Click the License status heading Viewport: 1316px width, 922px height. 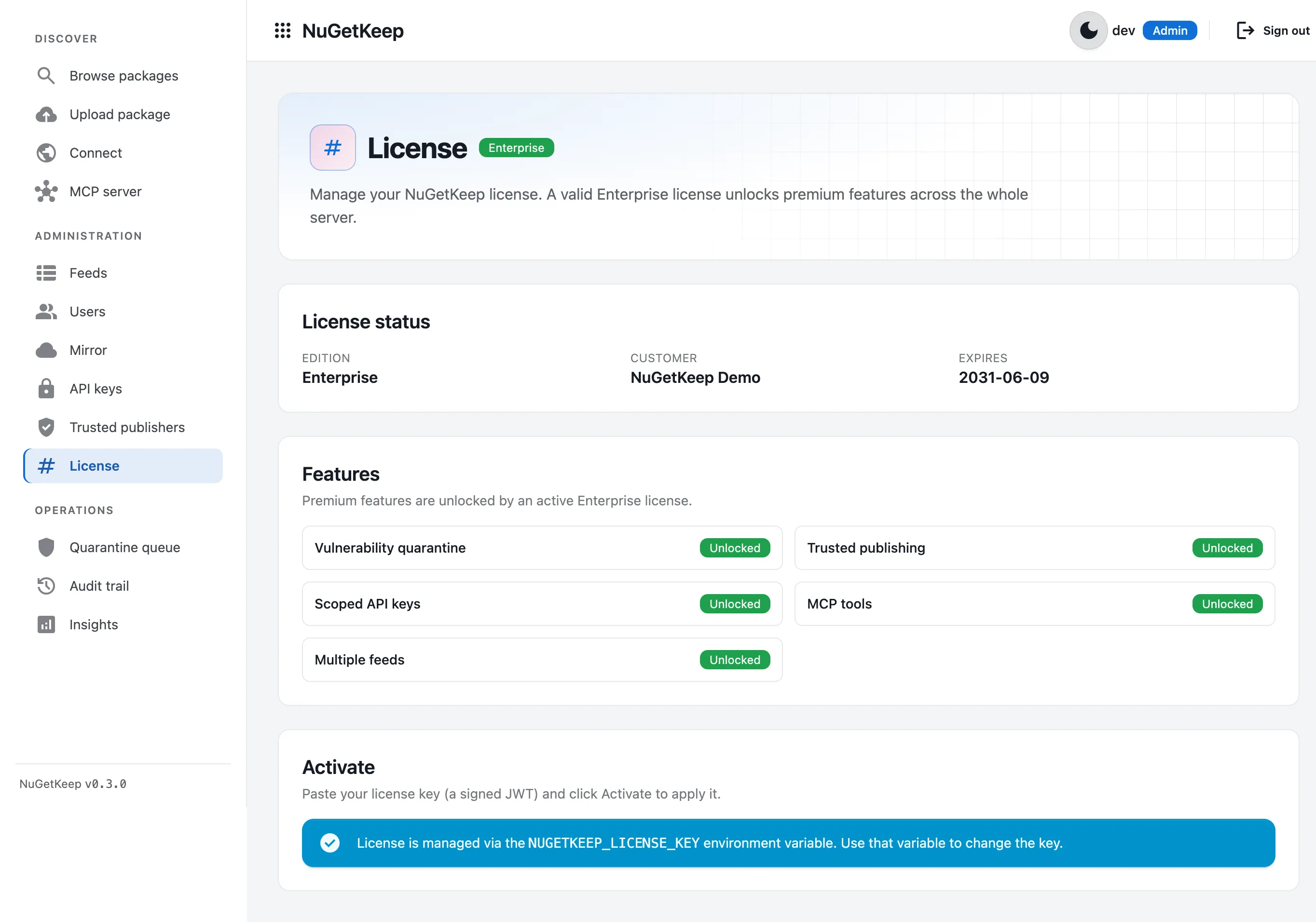point(366,322)
